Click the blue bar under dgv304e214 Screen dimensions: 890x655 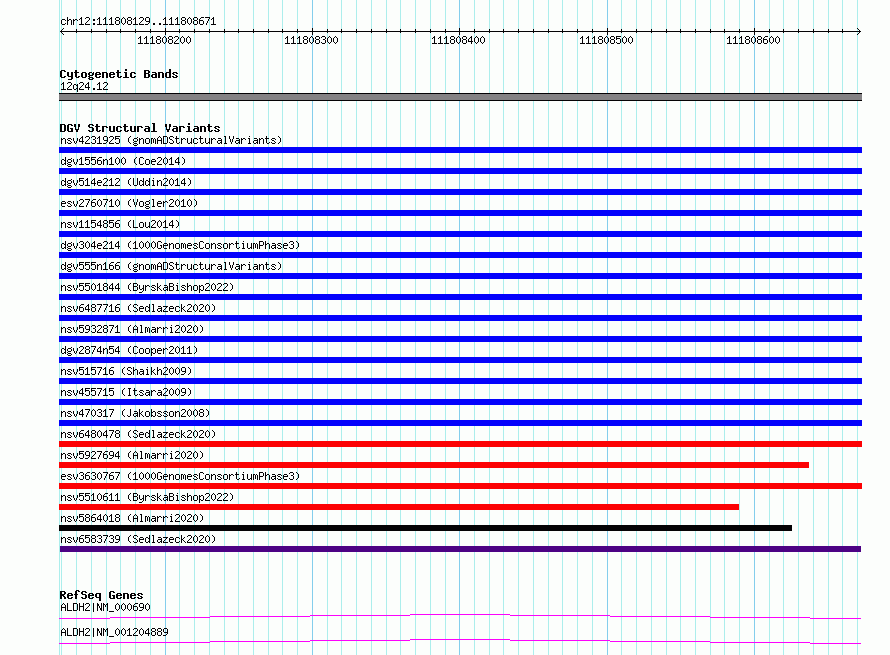(x=460, y=255)
